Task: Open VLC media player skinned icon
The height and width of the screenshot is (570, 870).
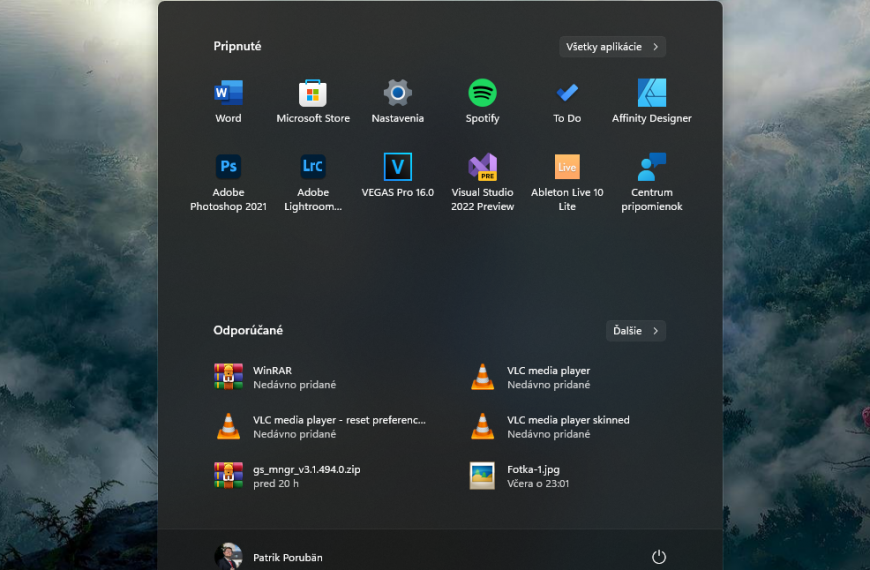Action: click(x=482, y=426)
